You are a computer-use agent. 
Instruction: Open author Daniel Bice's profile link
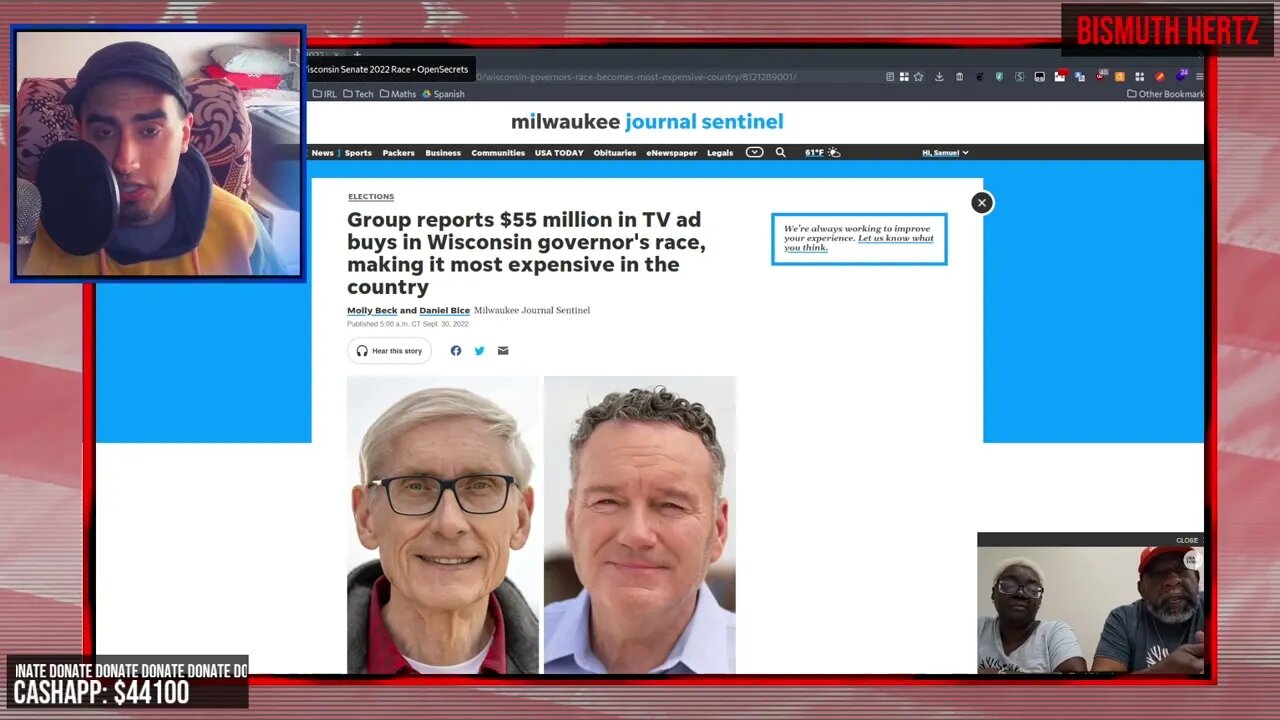click(x=444, y=311)
